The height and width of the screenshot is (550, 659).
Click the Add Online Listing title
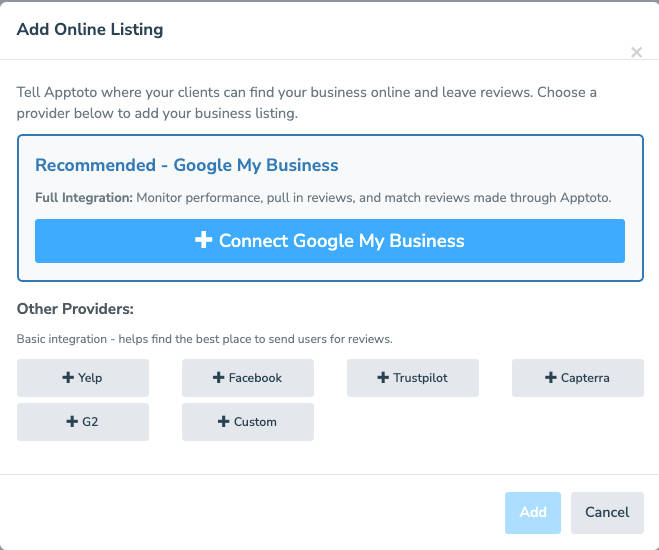click(90, 29)
